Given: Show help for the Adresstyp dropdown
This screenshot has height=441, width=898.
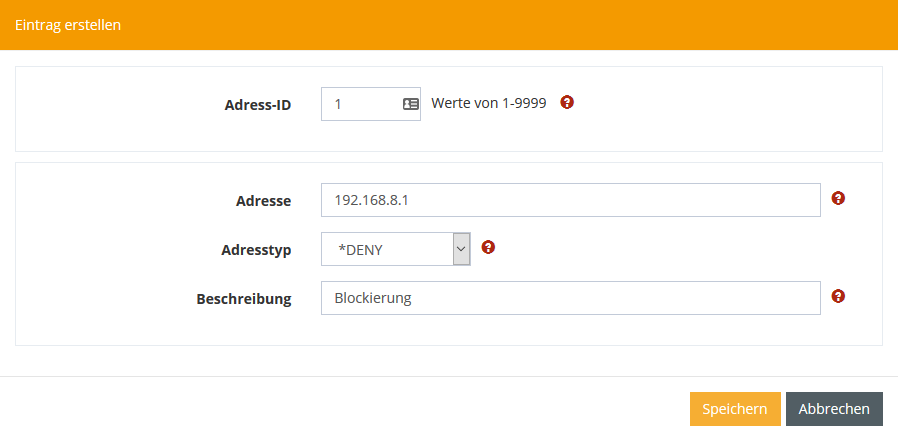Looking at the screenshot, I should pos(488,247).
